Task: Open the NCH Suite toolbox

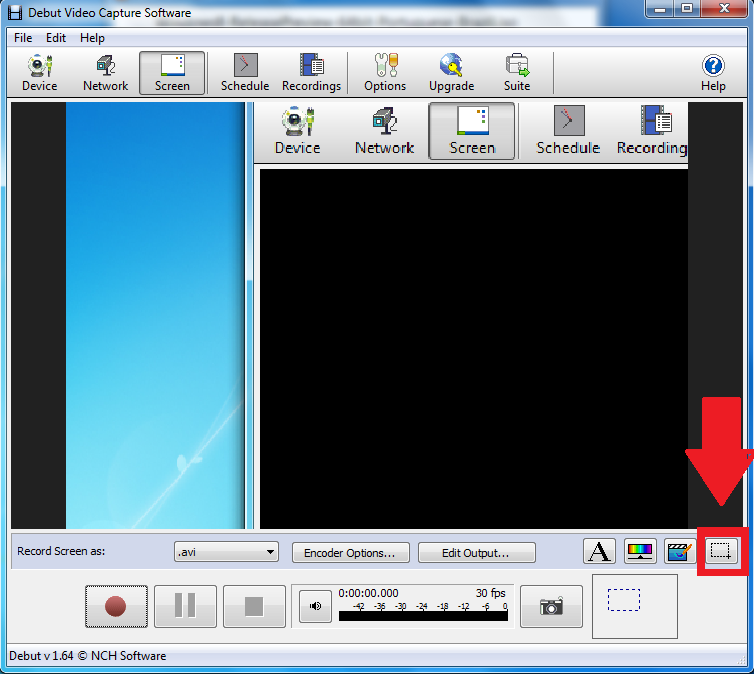Action: (517, 73)
